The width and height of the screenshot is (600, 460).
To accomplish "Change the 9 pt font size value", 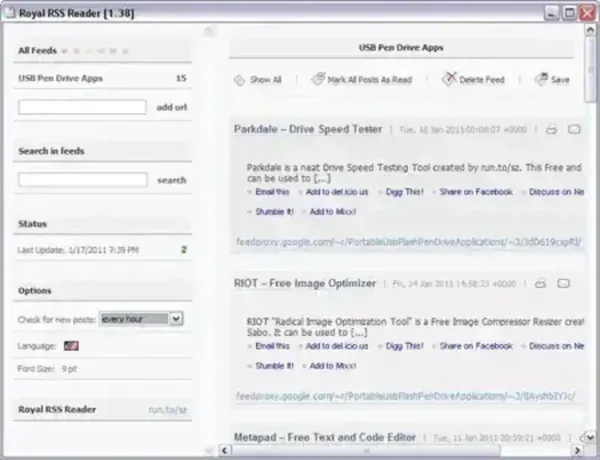I will [69, 369].
